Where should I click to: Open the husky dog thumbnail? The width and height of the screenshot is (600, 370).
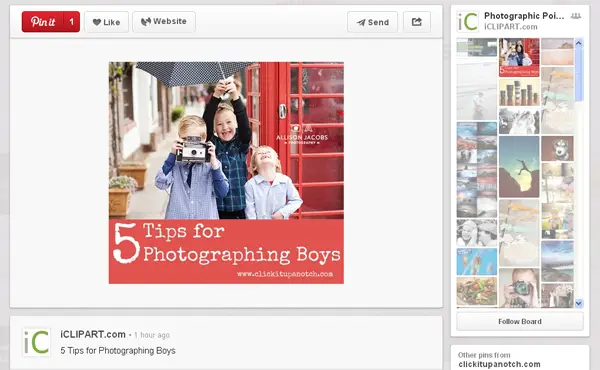point(557,148)
